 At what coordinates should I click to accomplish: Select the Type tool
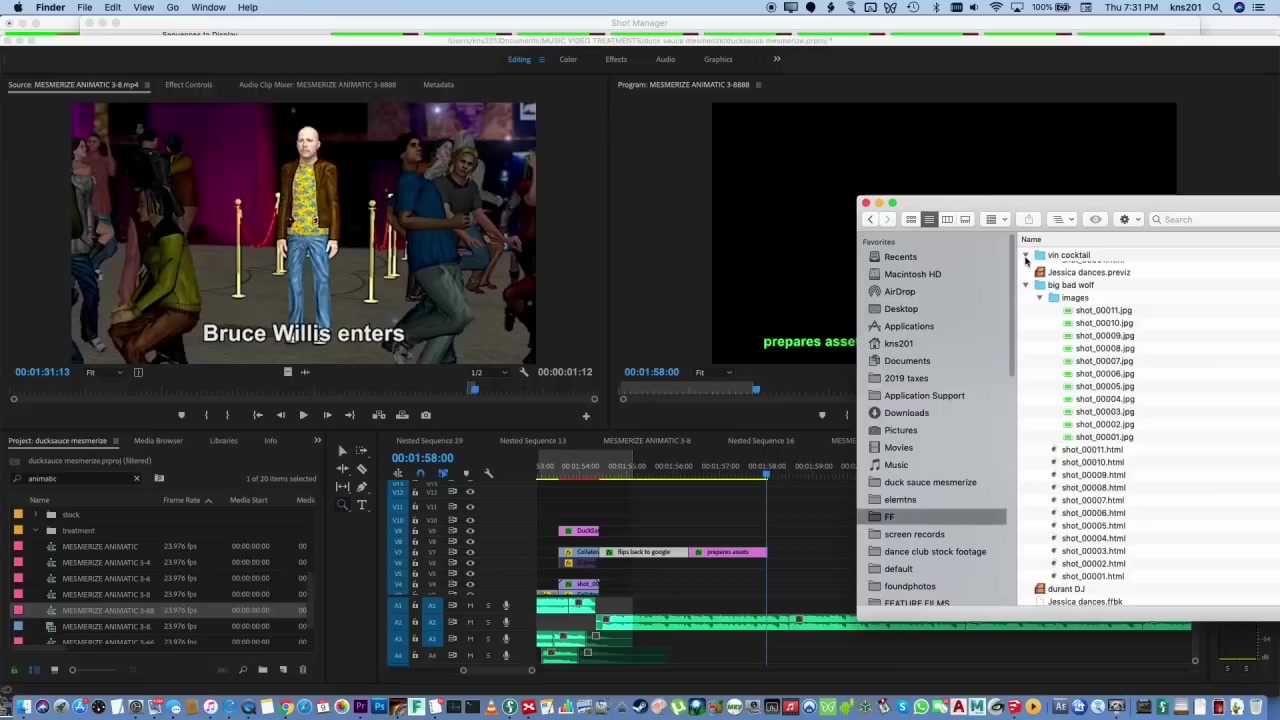point(362,505)
